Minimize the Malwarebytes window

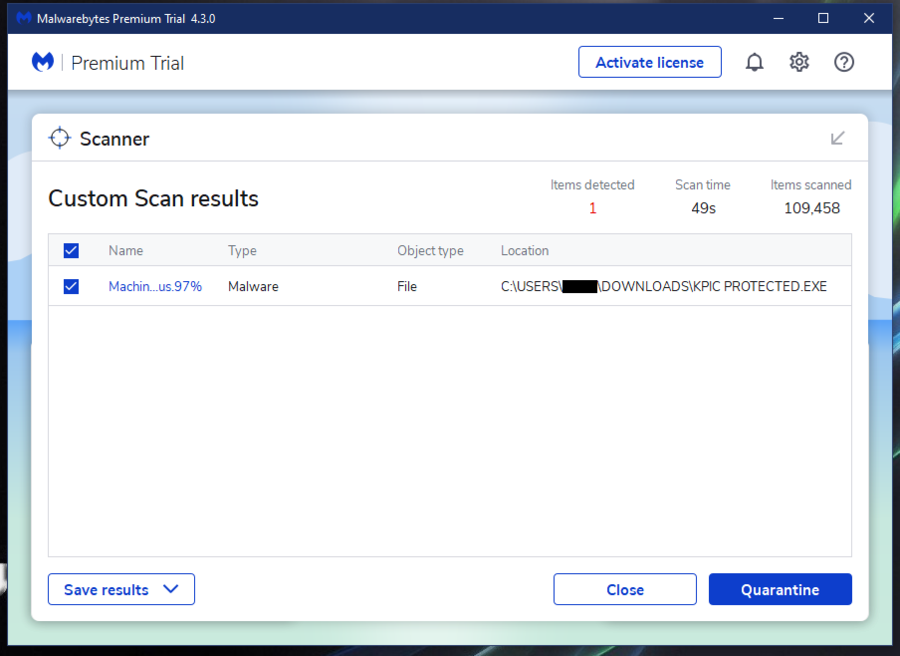(778, 18)
